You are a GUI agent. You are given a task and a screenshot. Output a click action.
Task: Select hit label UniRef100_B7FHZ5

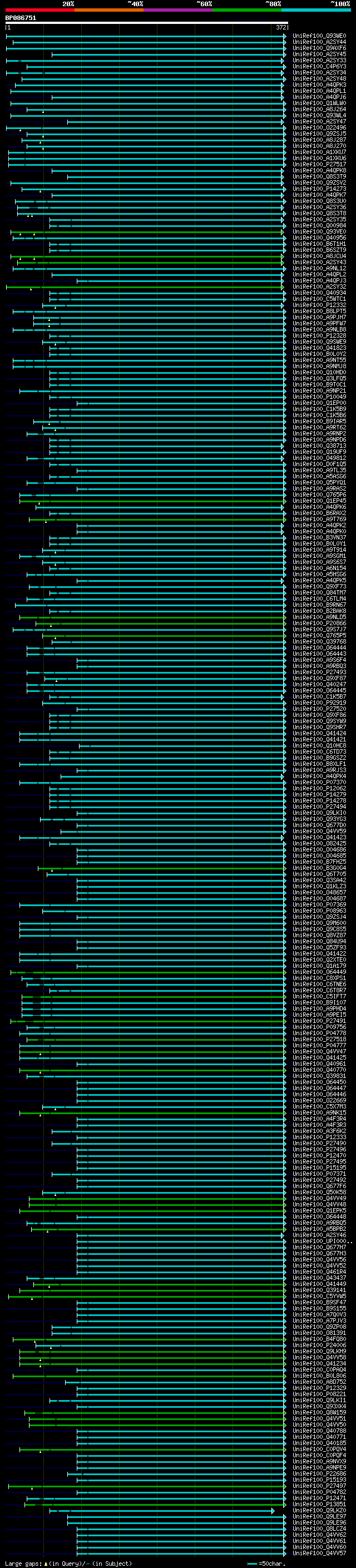(319, 862)
